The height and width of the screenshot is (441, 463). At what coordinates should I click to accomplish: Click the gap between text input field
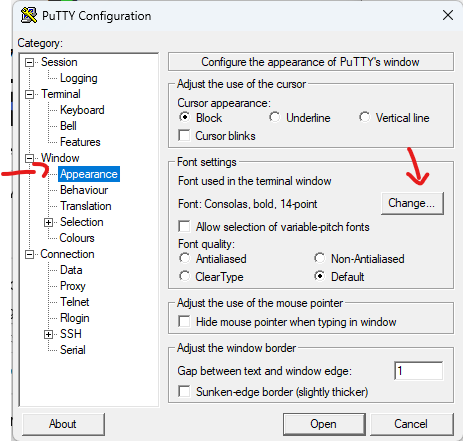pyautogui.click(x=419, y=371)
